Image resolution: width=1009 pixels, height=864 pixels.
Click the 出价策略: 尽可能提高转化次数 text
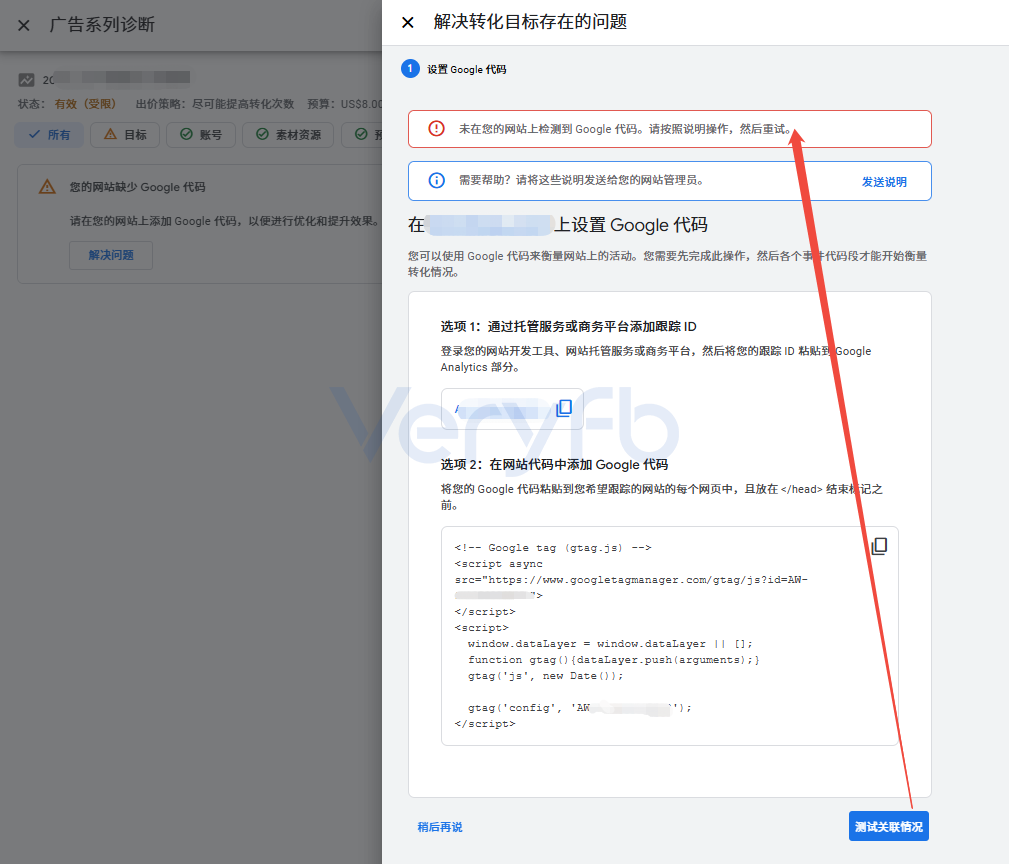click(x=215, y=104)
